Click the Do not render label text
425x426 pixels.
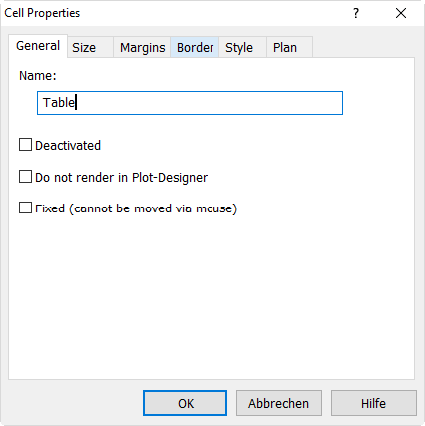tap(121, 178)
